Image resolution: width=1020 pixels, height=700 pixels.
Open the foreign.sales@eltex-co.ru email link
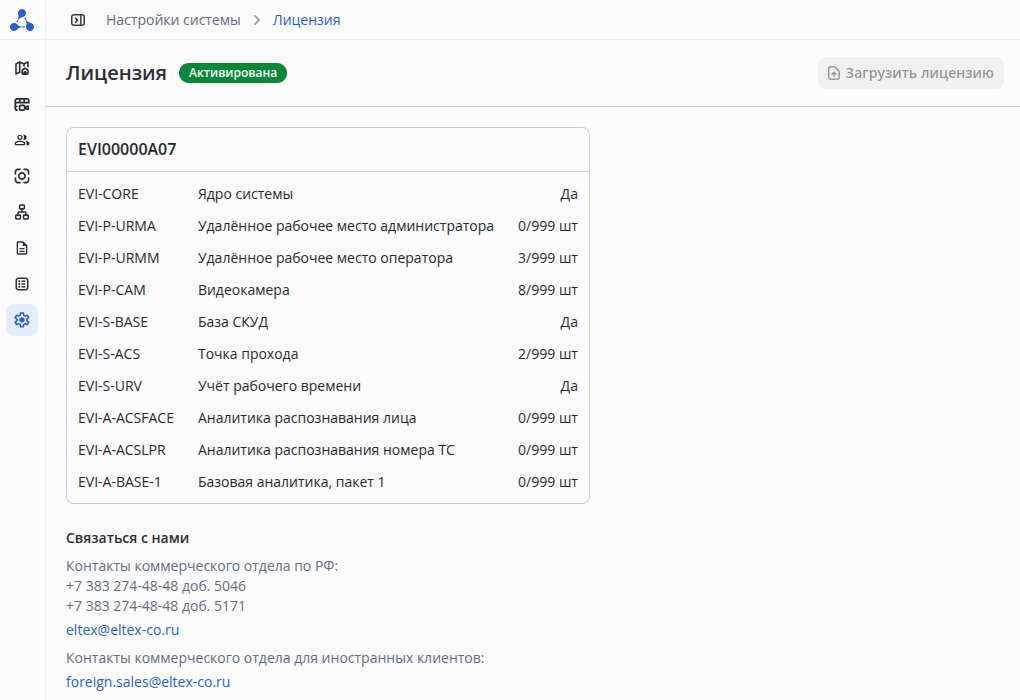coord(148,682)
